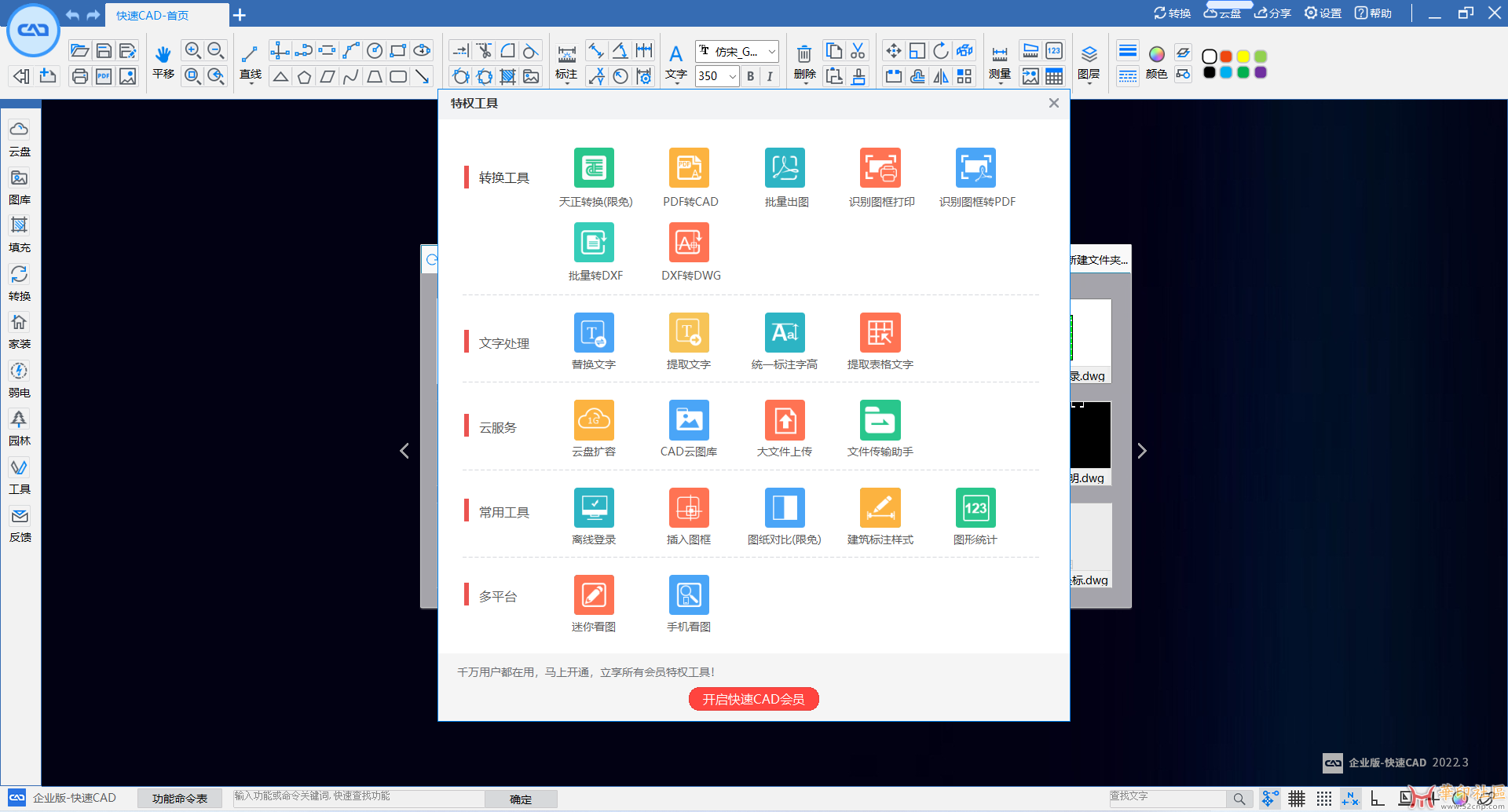The width and height of the screenshot is (1508, 812).
Task: Open the CAD云图库 cloud library
Action: tap(690, 429)
